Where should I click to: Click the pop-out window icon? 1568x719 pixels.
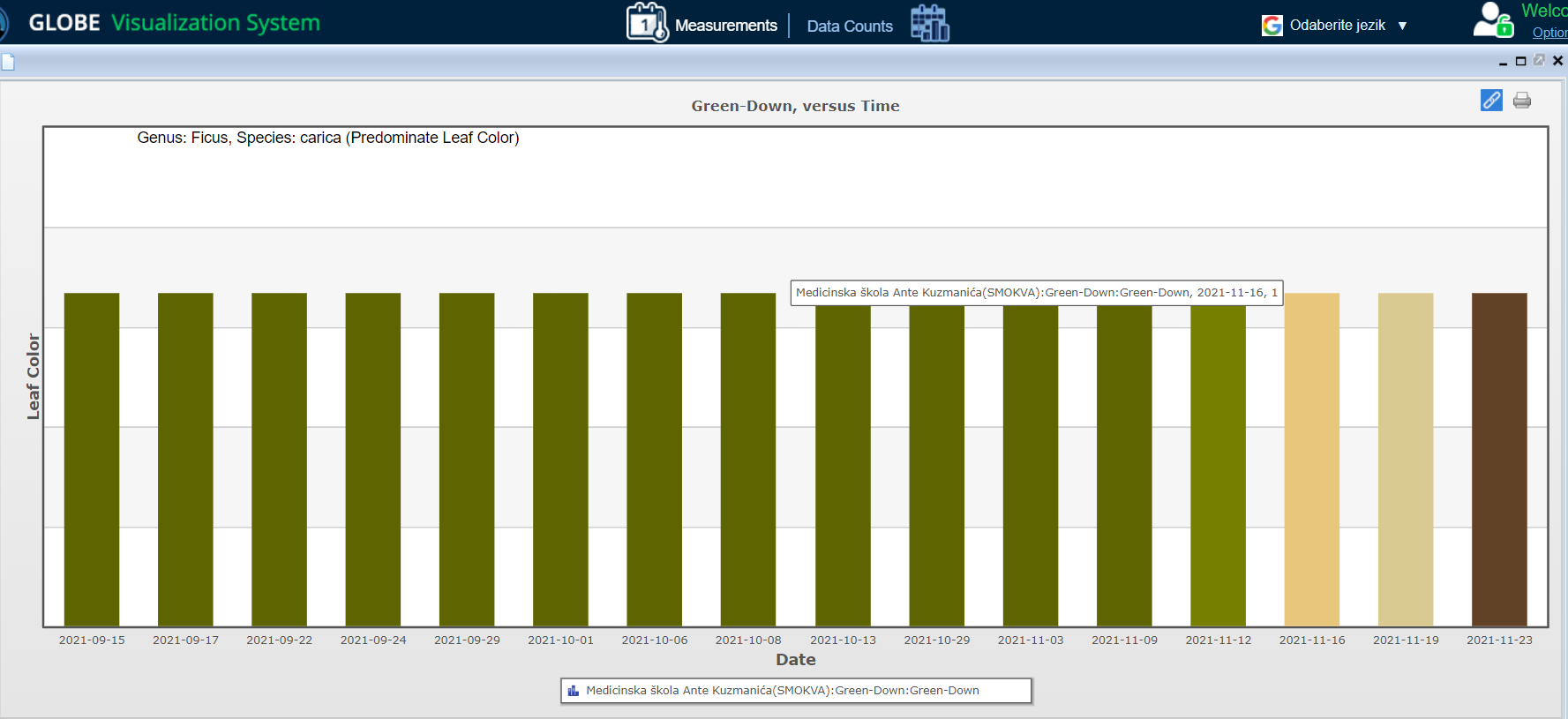[1539, 60]
